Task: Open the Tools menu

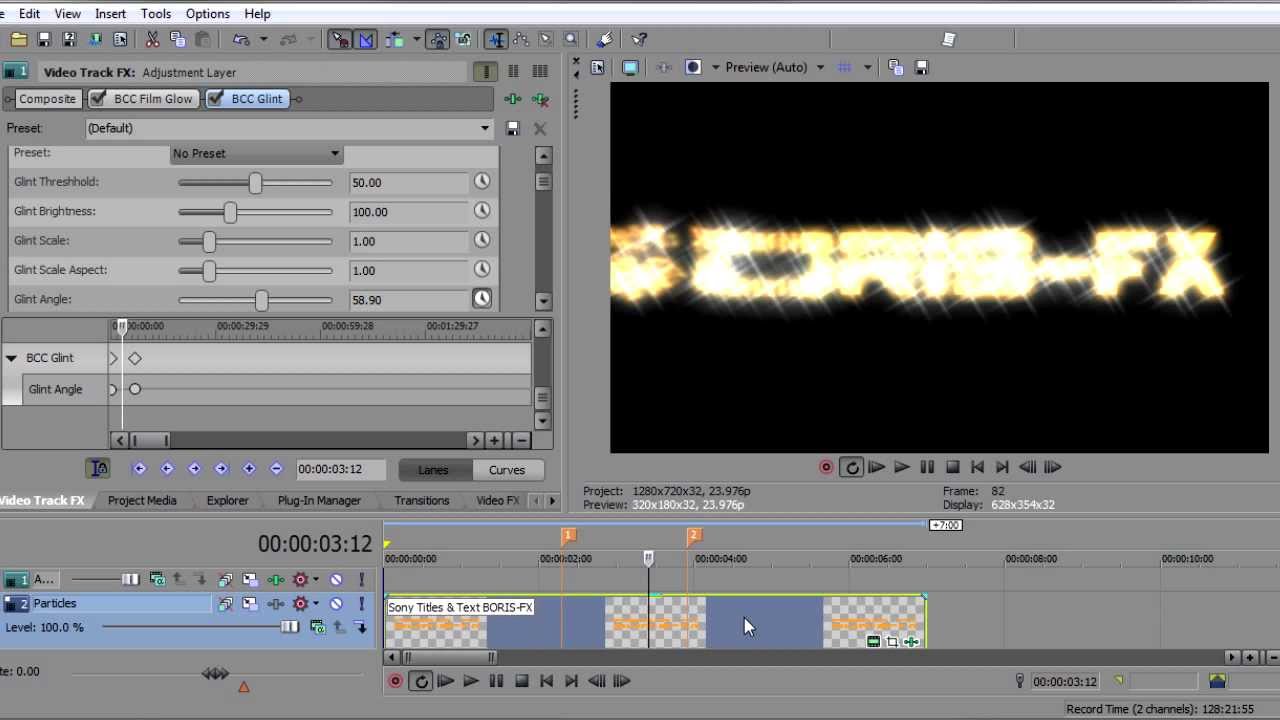Action: tap(155, 14)
